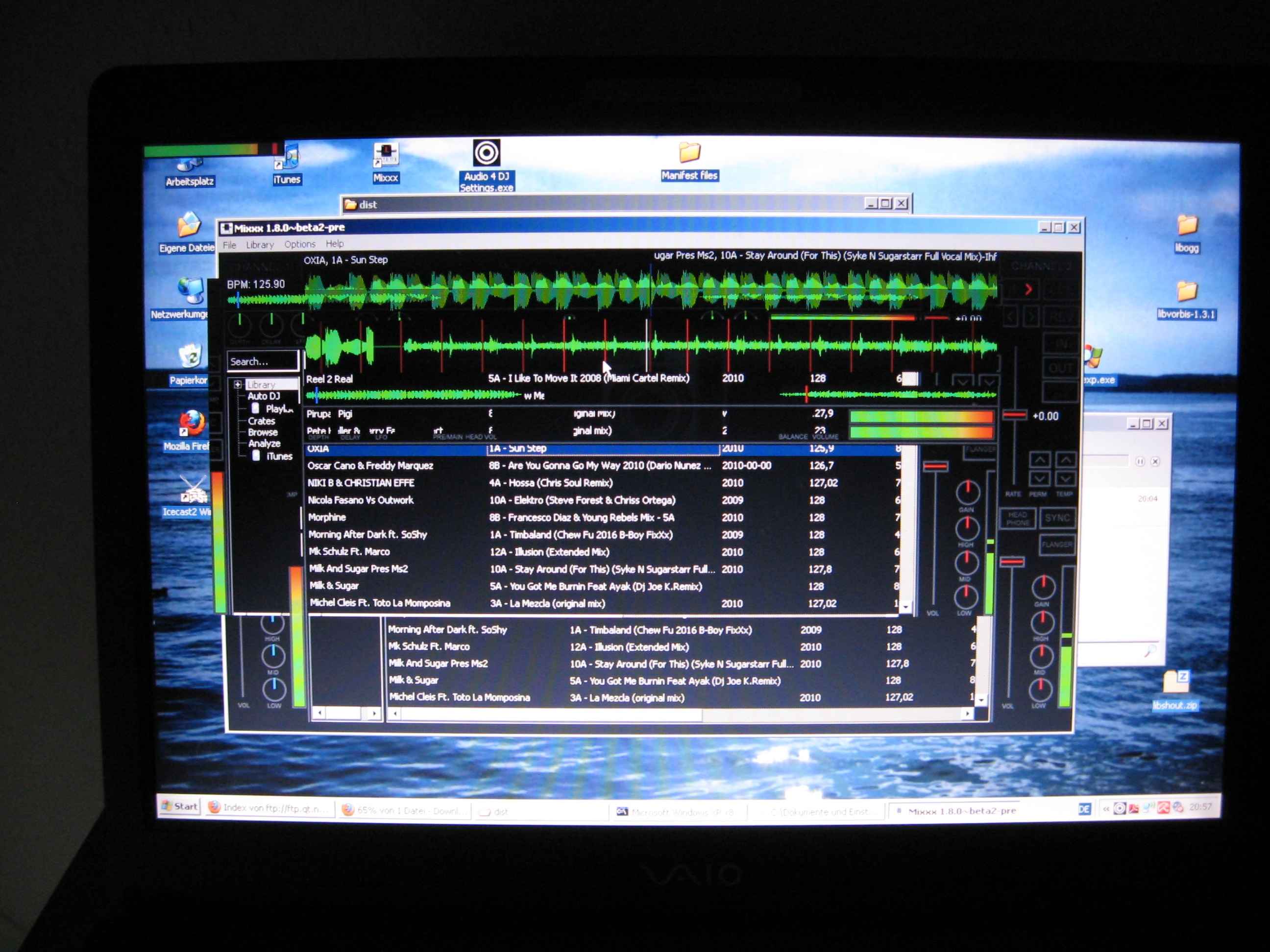Viewport: 1270px width, 952px height.
Task: Open the iTunes desktop shortcut
Action: tap(287, 165)
